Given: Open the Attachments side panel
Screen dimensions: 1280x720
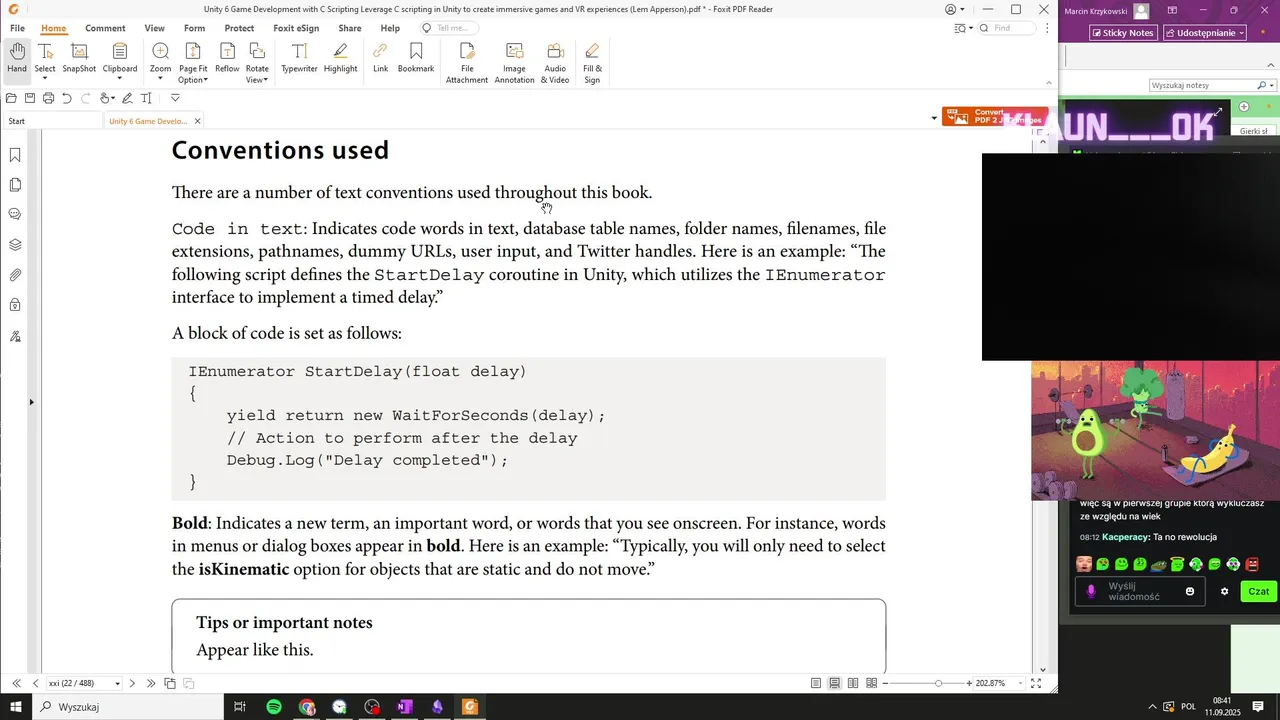Looking at the screenshot, I should (x=15, y=275).
